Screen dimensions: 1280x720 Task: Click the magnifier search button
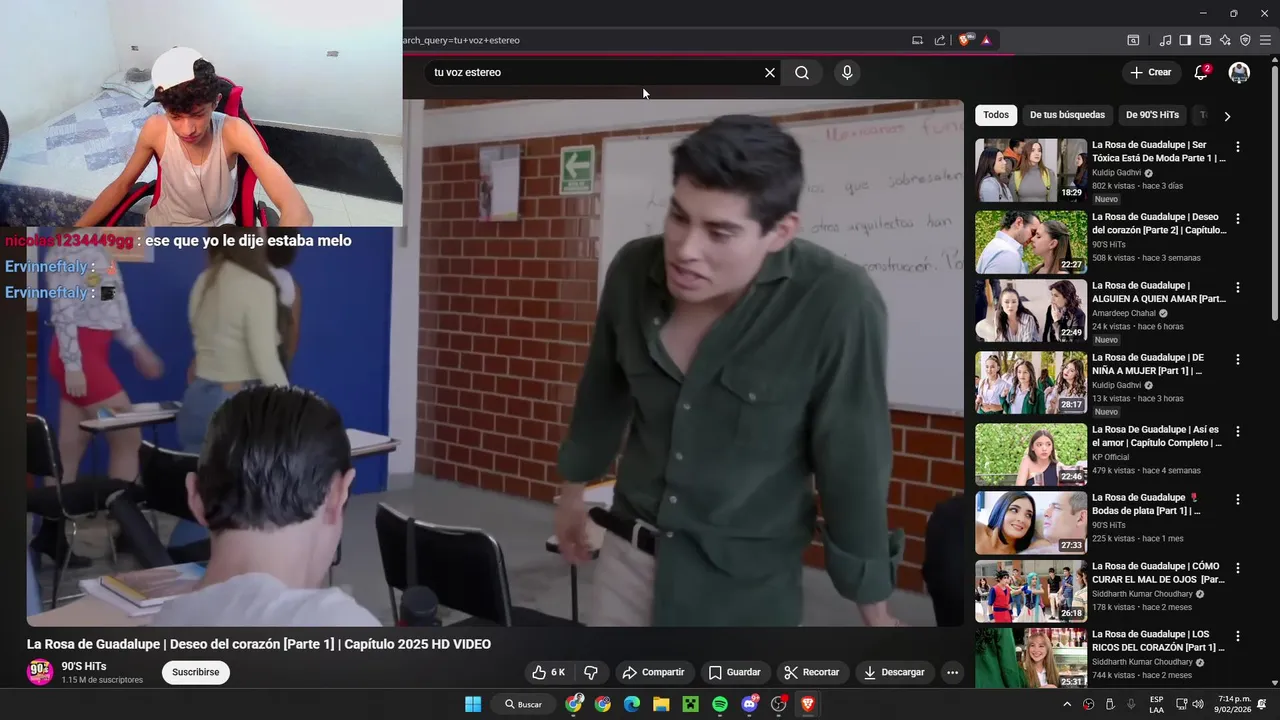pos(802,73)
